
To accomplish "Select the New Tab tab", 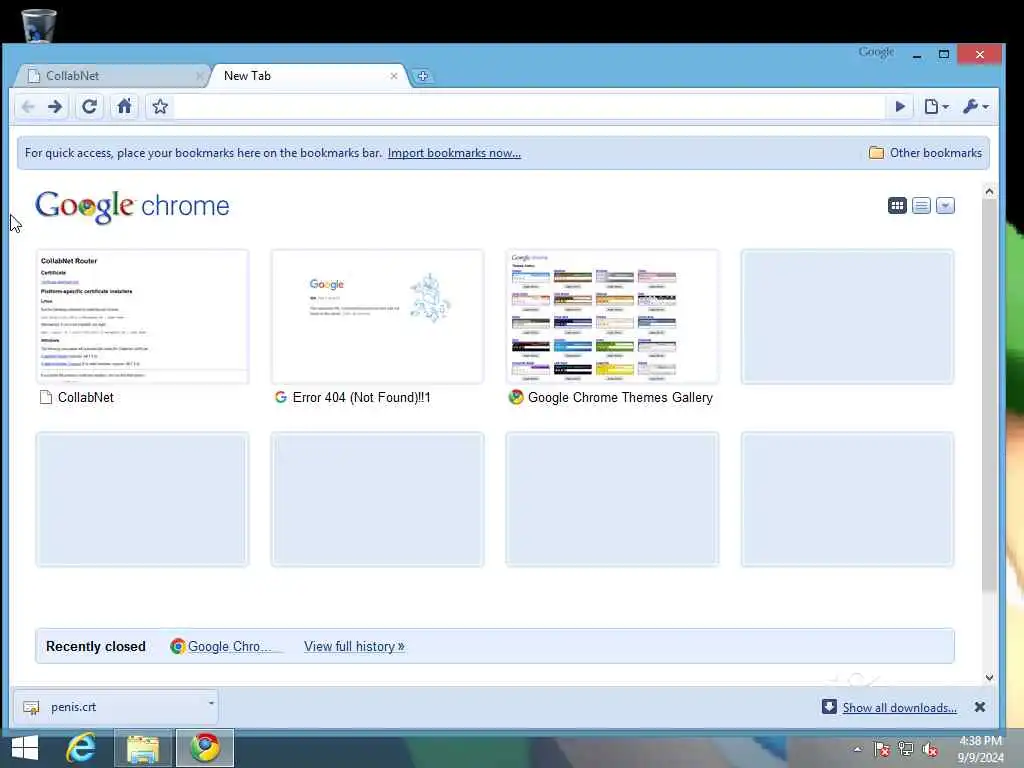I will [307, 76].
